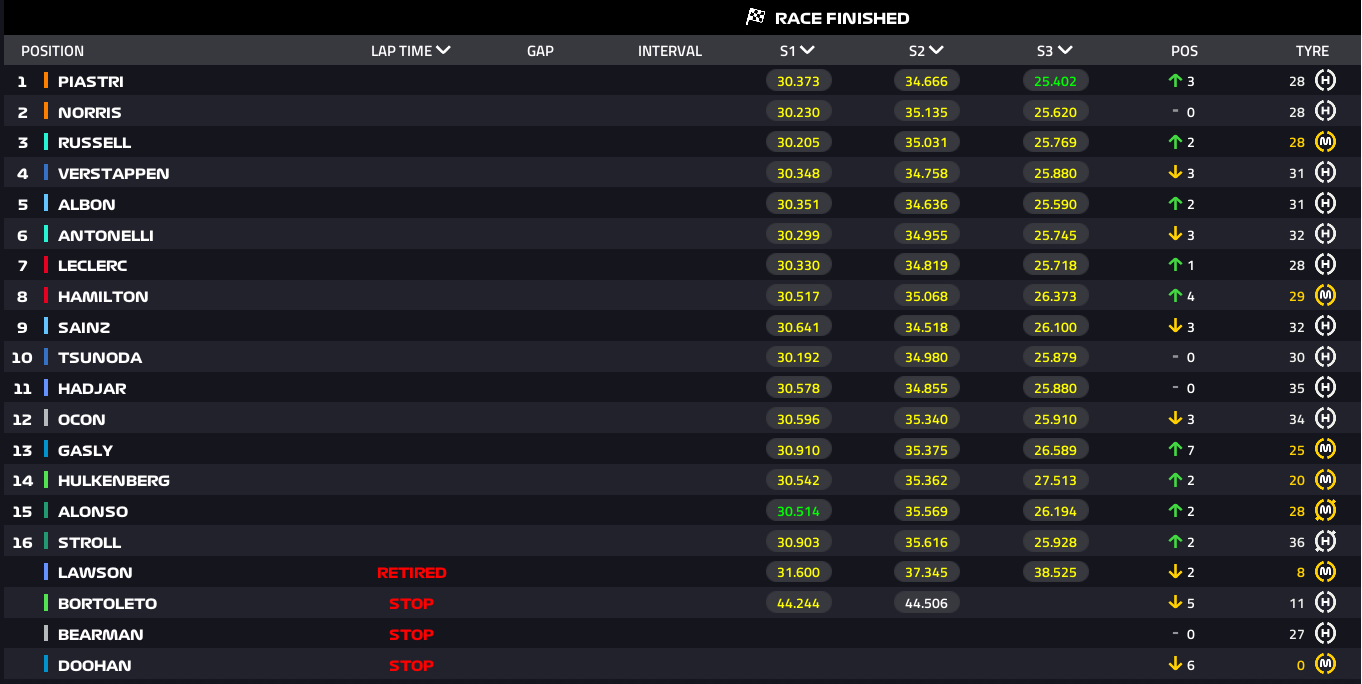Click Verstappen's yellow position-lost arrow
The image size is (1362, 684).
(1176, 173)
